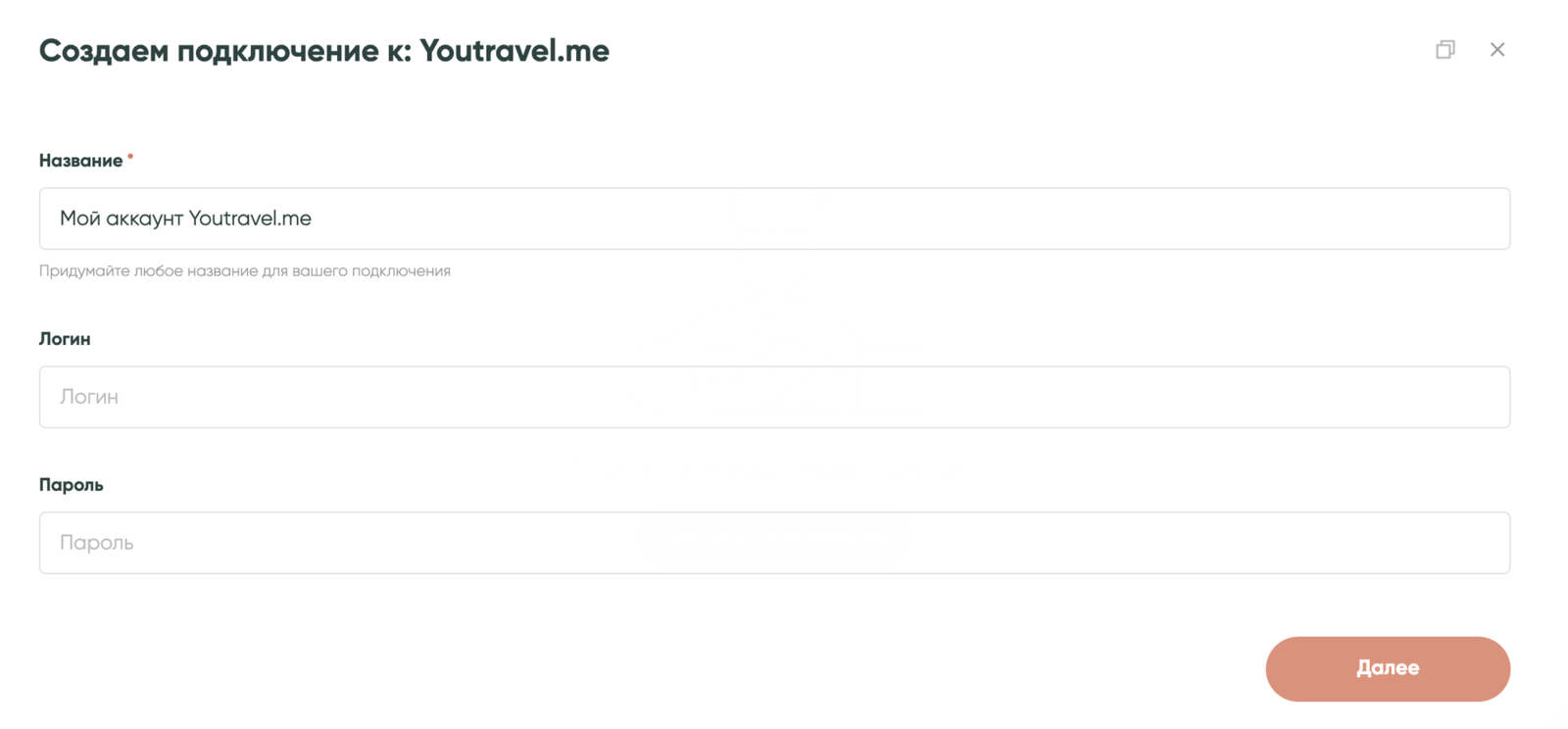Place cursor on "аккаунт" in the name field

(x=144, y=219)
